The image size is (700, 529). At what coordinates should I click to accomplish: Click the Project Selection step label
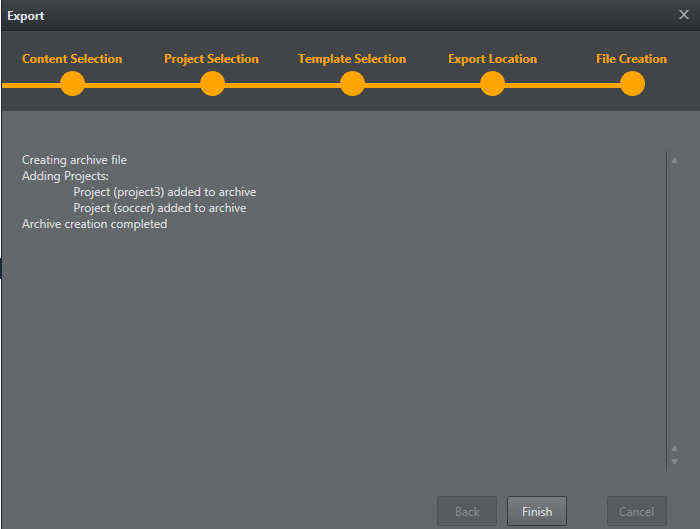coord(211,59)
